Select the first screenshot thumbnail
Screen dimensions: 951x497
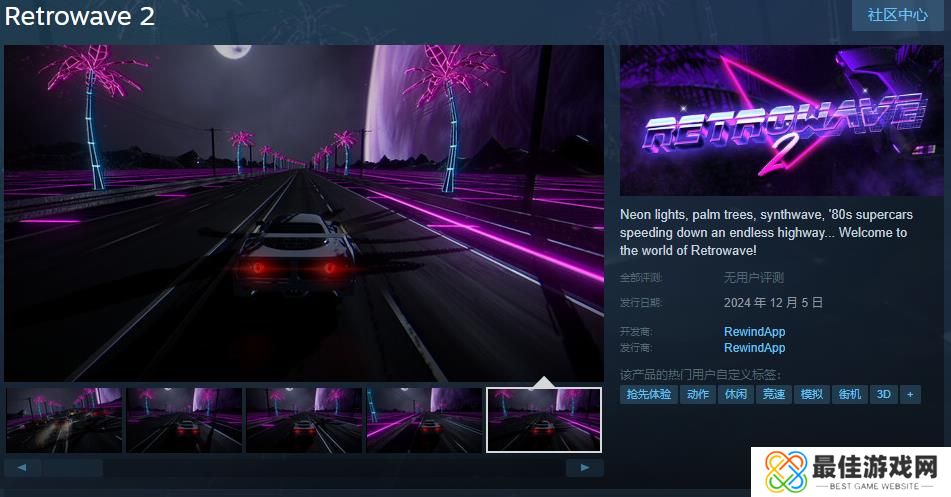pos(64,420)
